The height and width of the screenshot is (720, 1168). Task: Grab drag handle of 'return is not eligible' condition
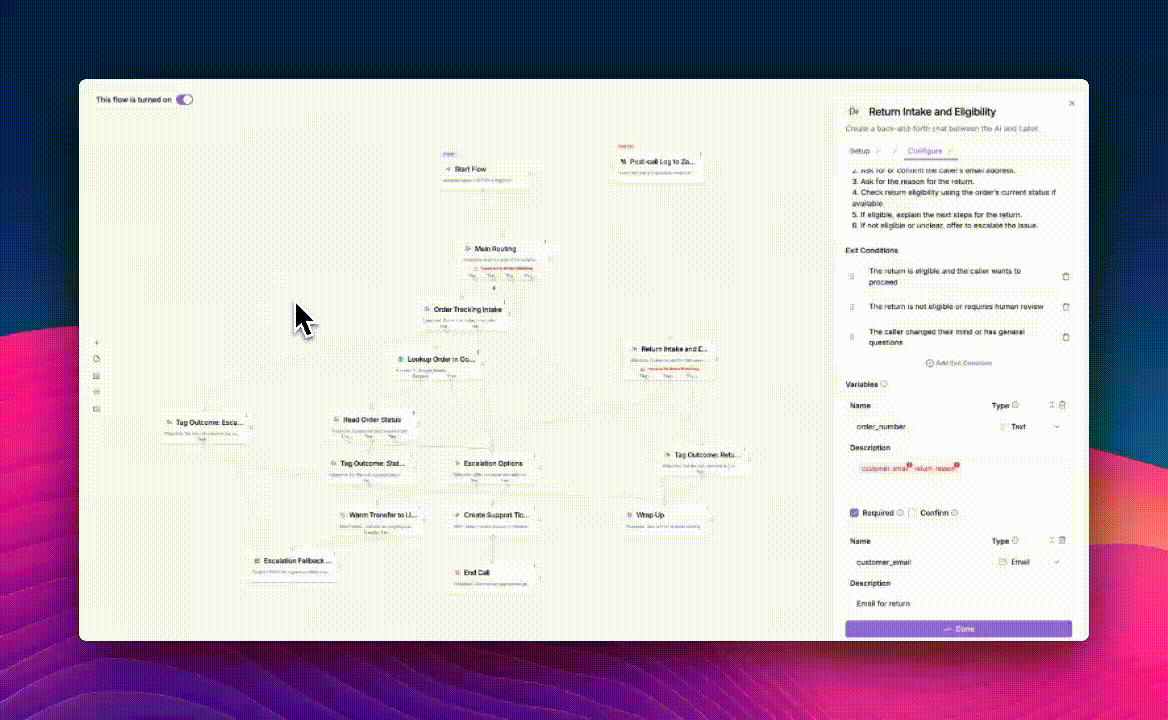click(x=851, y=307)
